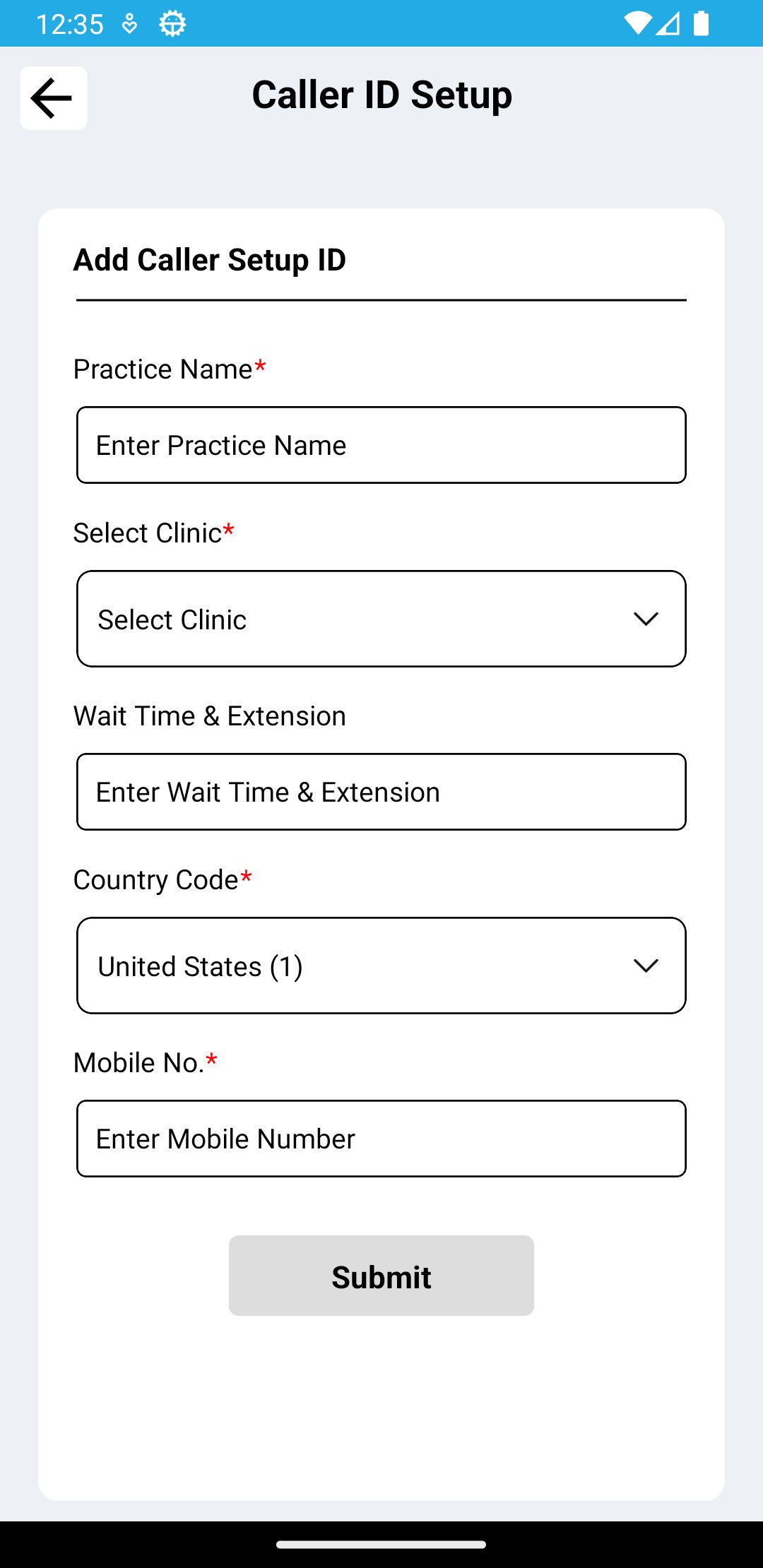Click the battery status icon
This screenshot has width=763, height=1568.
tap(701, 23)
